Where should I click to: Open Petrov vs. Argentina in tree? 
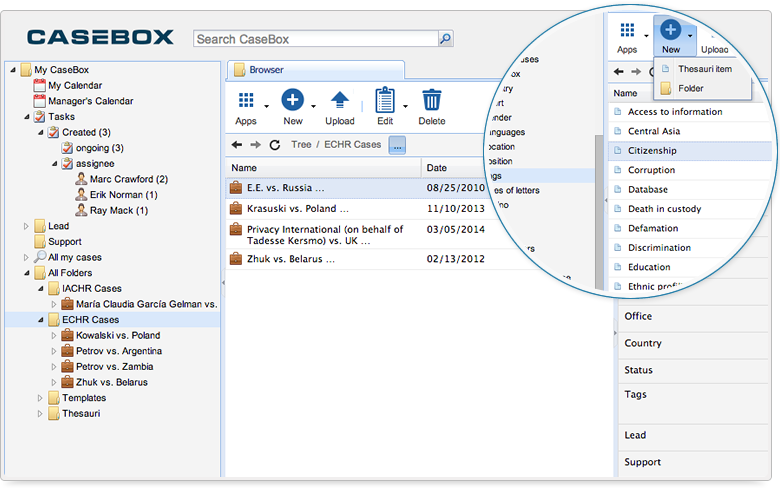click(x=119, y=351)
